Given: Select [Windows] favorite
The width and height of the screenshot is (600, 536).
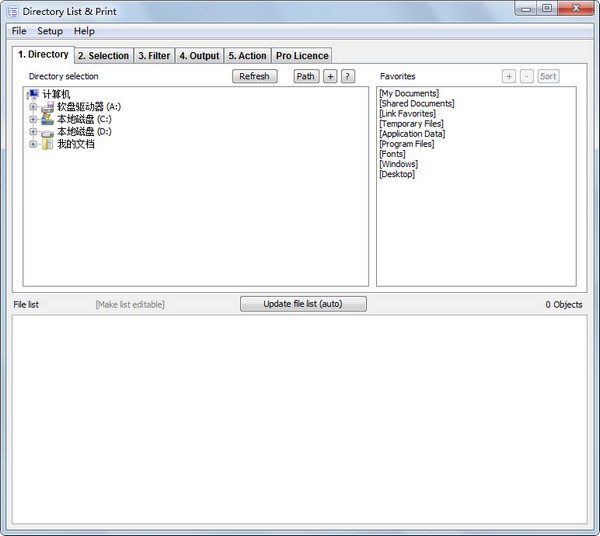Looking at the screenshot, I should [x=398, y=164].
